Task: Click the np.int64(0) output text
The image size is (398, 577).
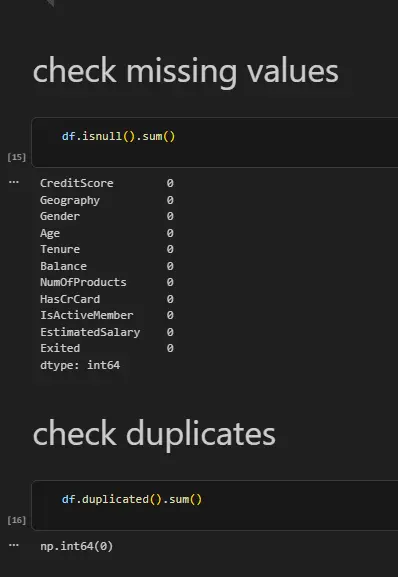Action: [x=77, y=546]
